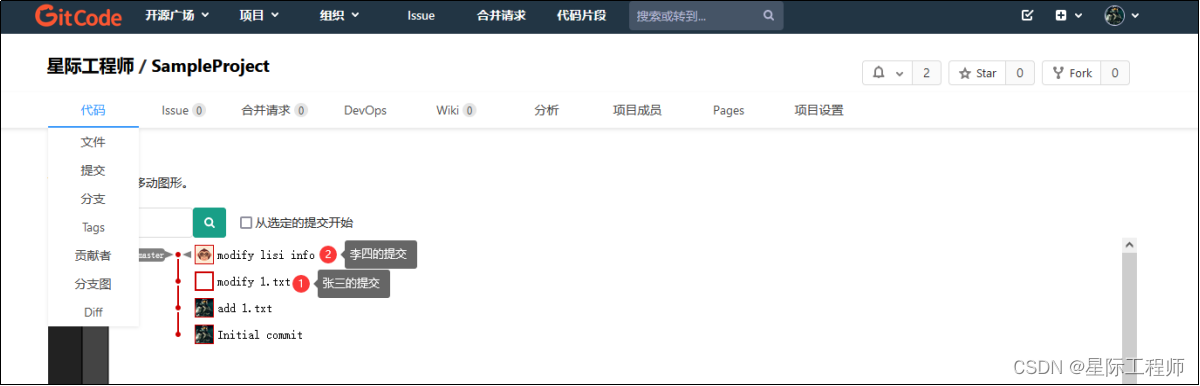Click commit text 'add 1.txt'
This screenshot has width=1200, height=386.
245,309
